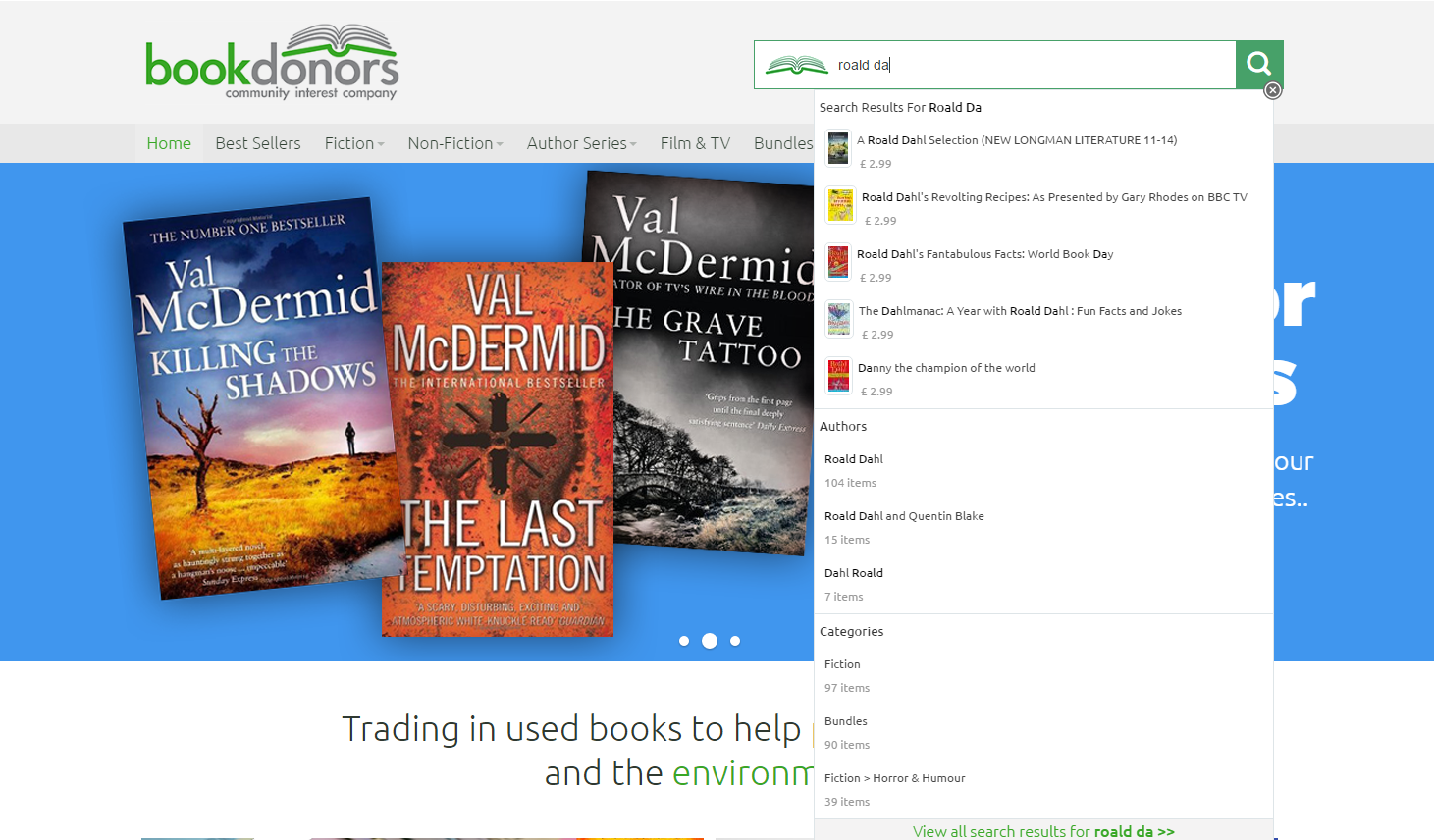Open Roald Dahl's Revolting Recipes cover thumbnail
Viewport: 1434px width, 840px height.
840,205
